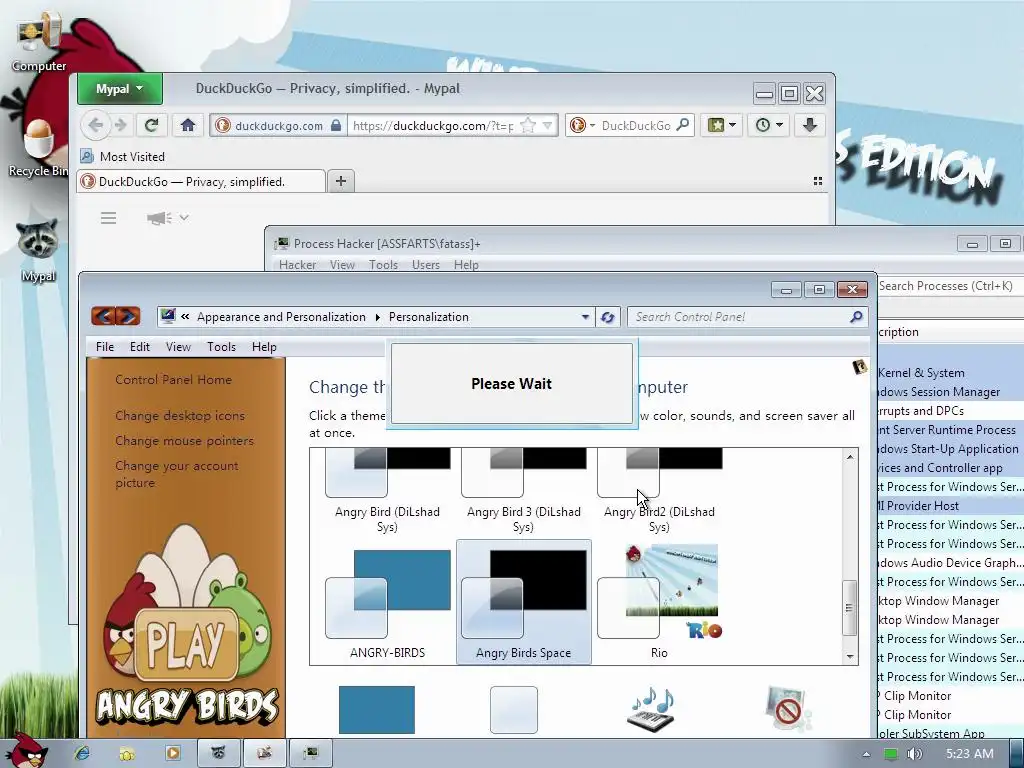This screenshot has height=768, width=1024.
Task: Click the Mypal back arrow button
Action: click(x=95, y=125)
